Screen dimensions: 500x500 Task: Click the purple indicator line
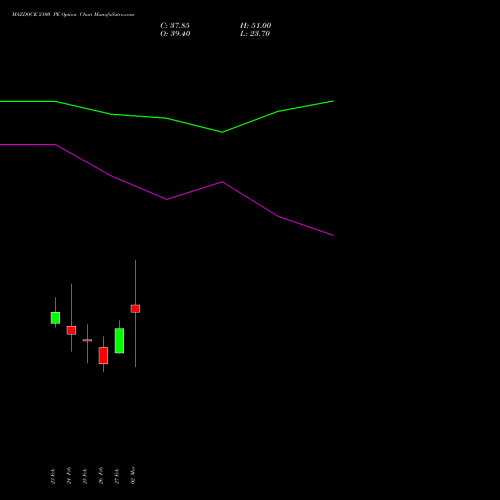(167, 199)
